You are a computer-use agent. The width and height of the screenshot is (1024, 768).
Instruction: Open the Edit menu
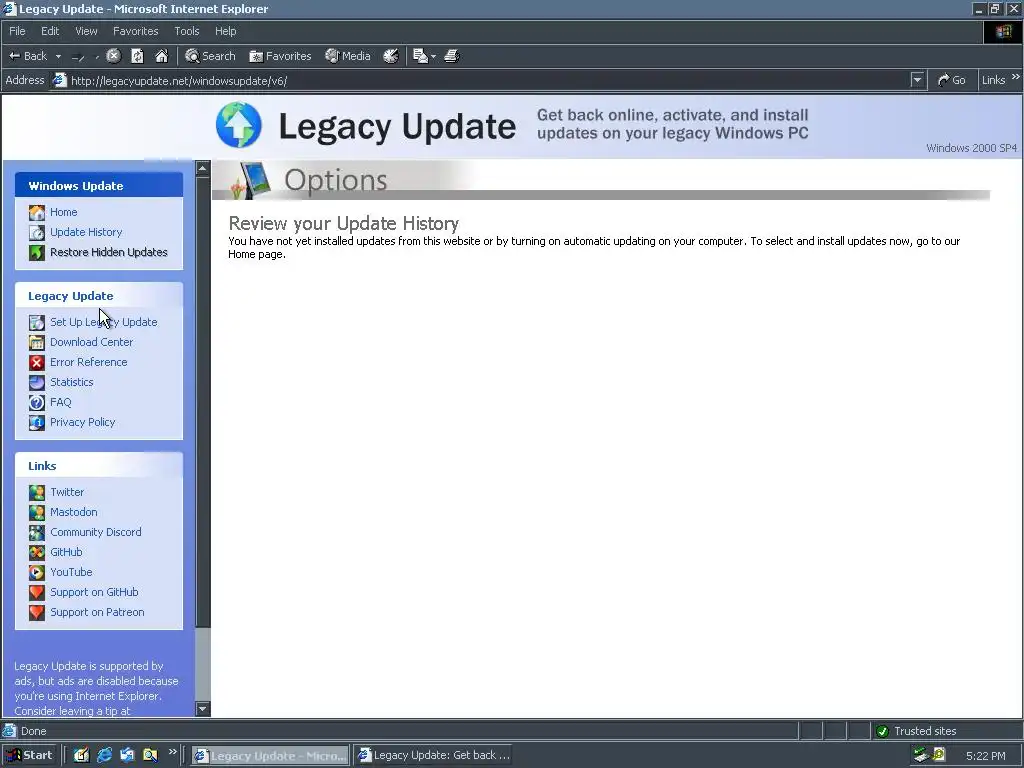[50, 31]
